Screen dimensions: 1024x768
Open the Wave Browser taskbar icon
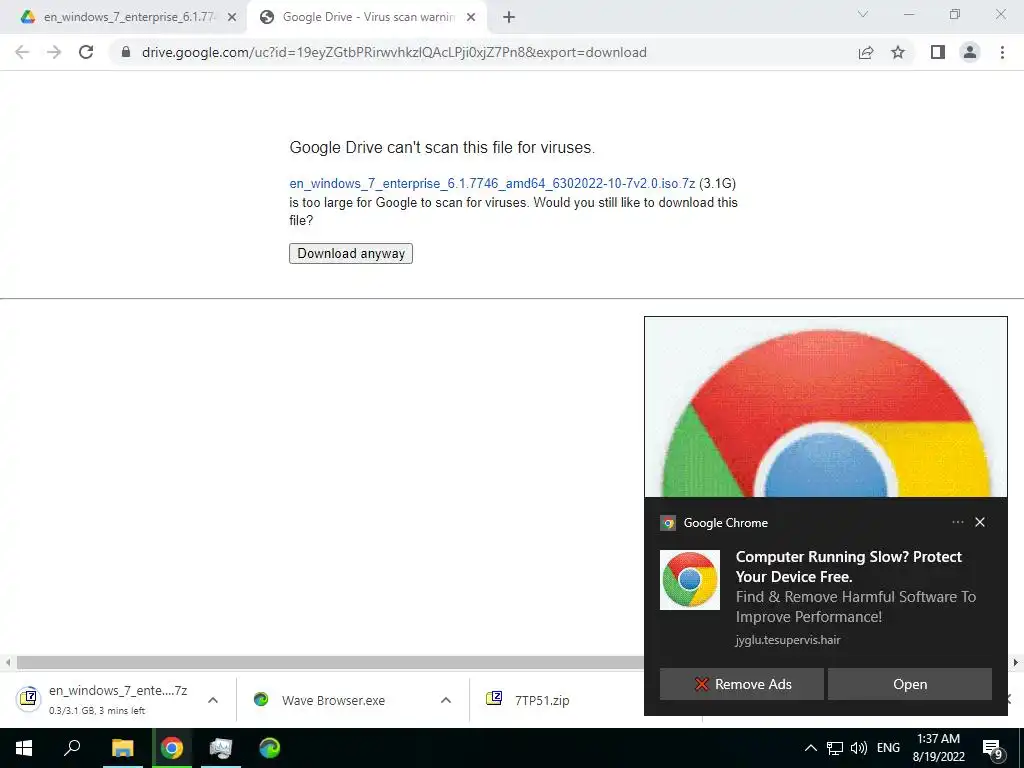point(270,748)
